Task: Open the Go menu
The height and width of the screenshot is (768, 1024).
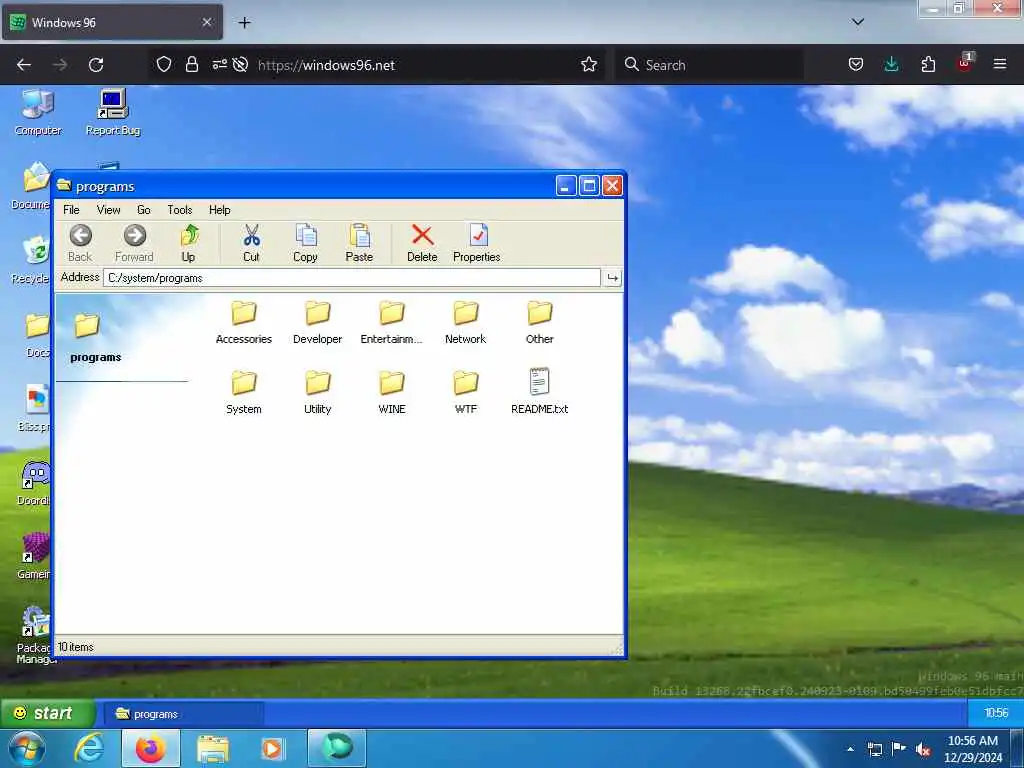Action: (x=144, y=210)
